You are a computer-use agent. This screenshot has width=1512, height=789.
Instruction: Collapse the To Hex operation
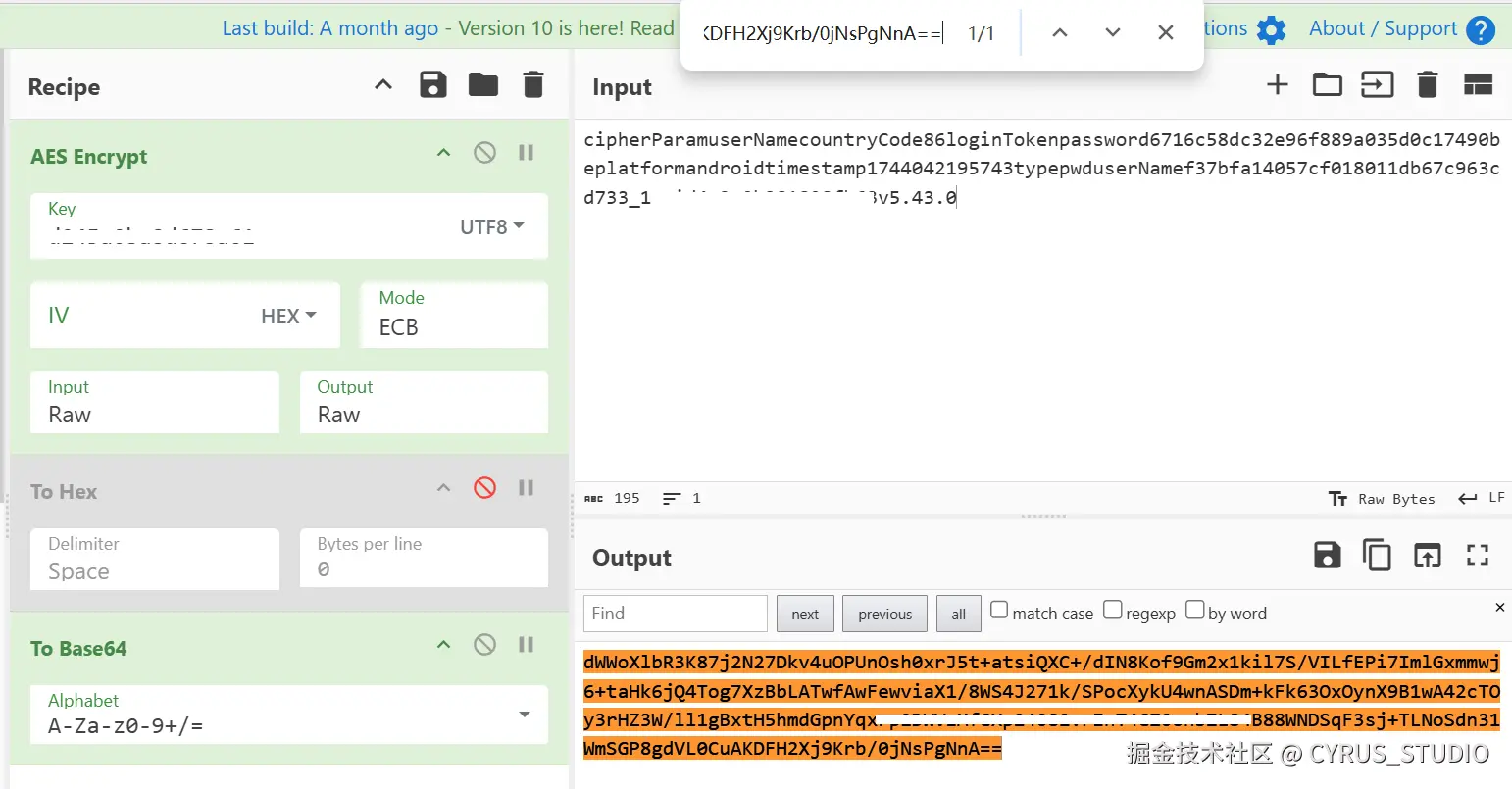pos(443,487)
